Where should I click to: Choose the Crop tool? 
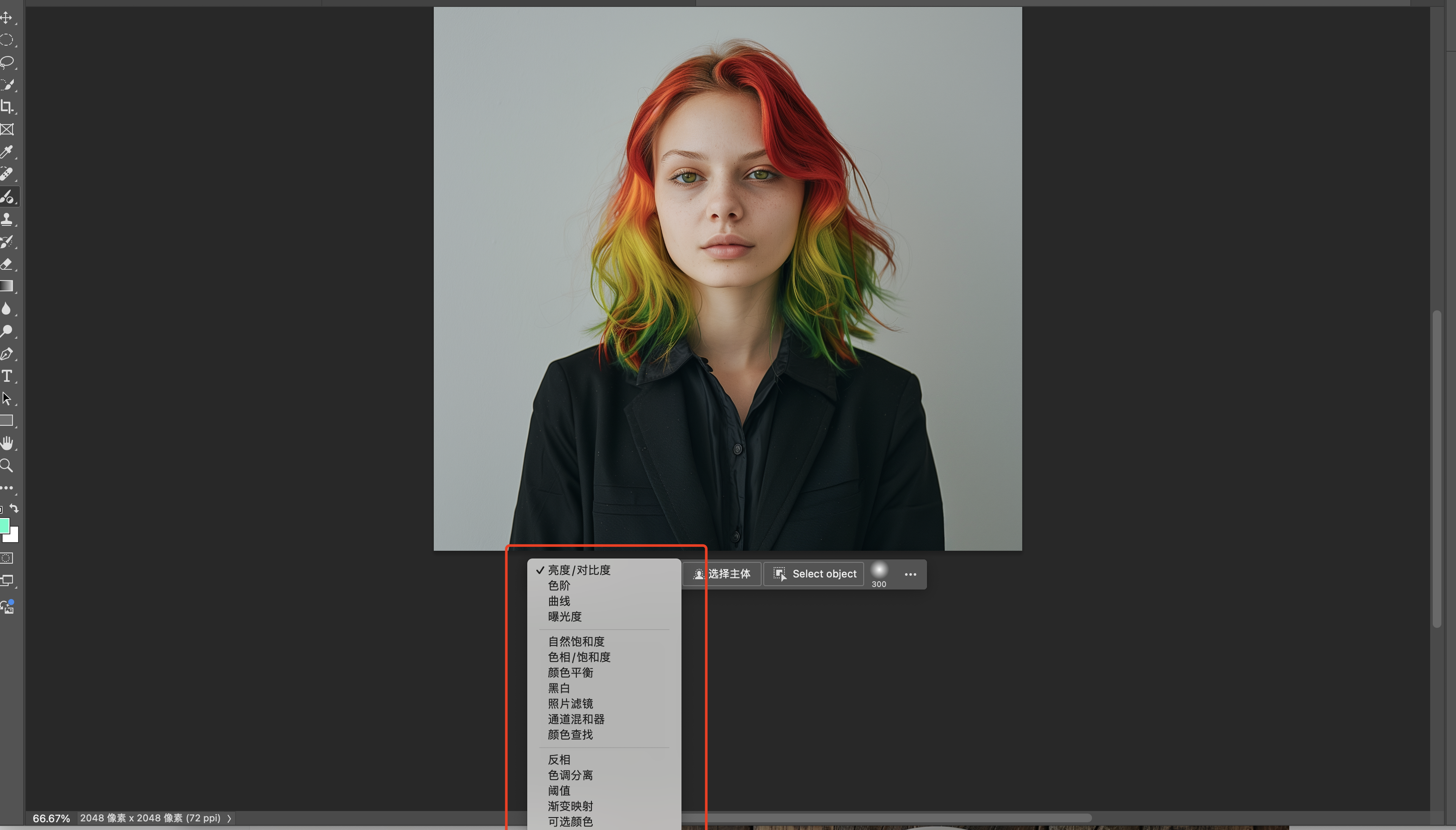(x=7, y=106)
